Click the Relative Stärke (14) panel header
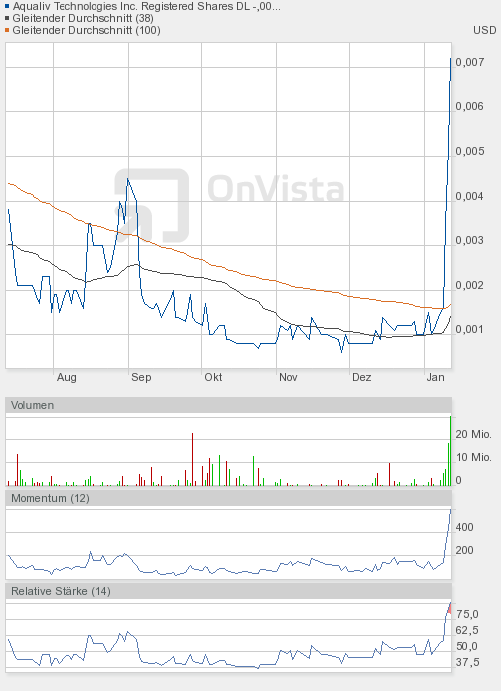The image size is (501, 691). (228, 591)
